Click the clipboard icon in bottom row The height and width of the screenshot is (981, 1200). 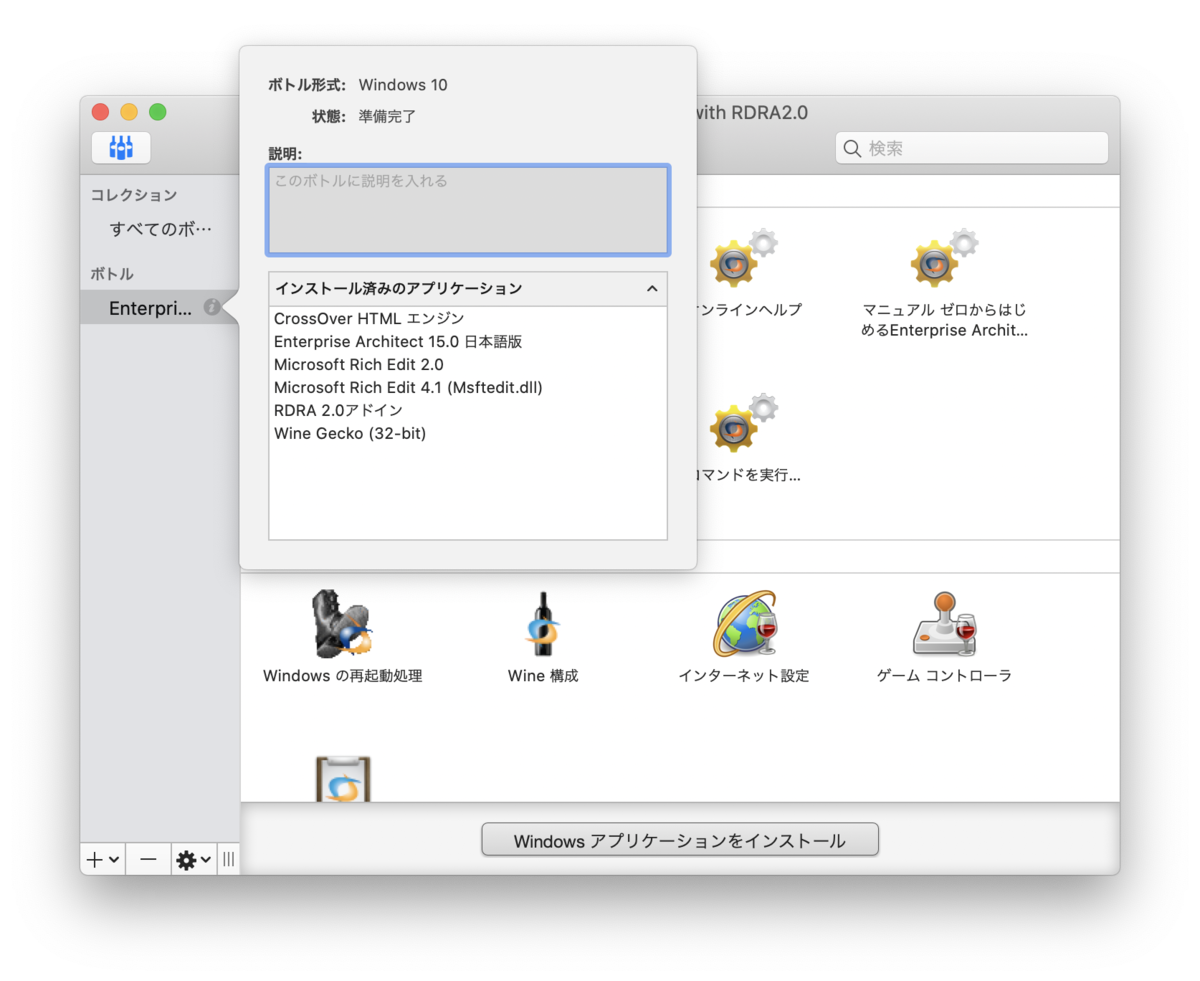[343, 778]
